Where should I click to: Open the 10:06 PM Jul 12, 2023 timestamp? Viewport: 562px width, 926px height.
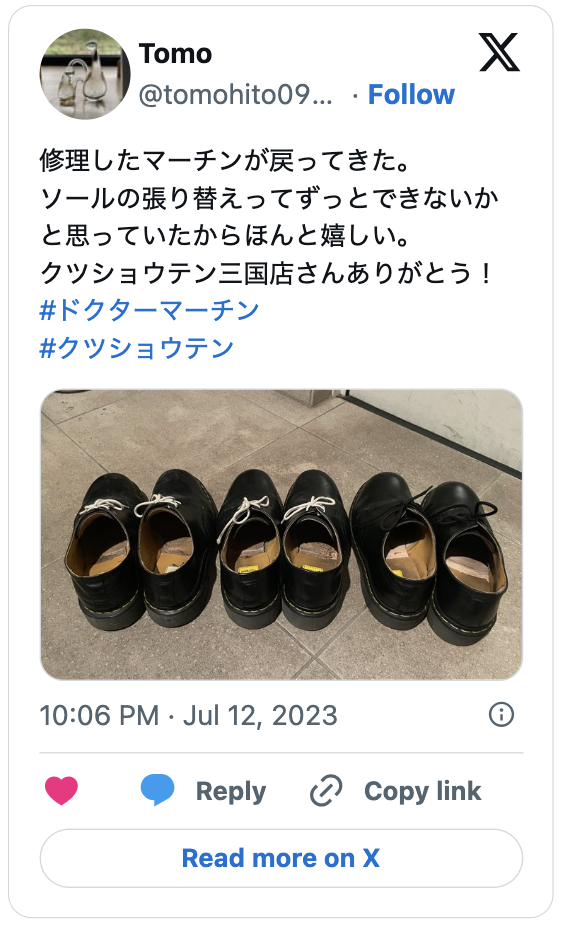pos(188,715)
